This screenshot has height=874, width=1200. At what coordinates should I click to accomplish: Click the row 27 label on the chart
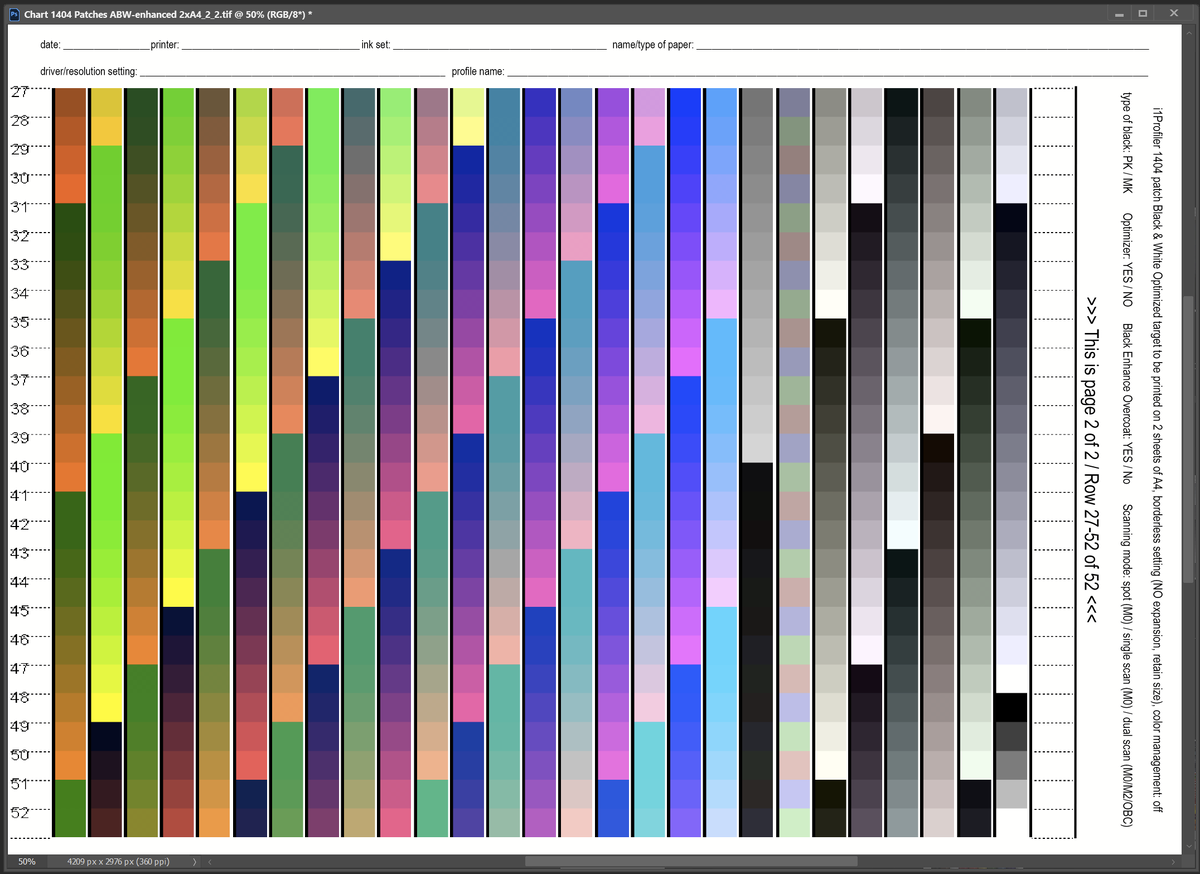point(20,92)
